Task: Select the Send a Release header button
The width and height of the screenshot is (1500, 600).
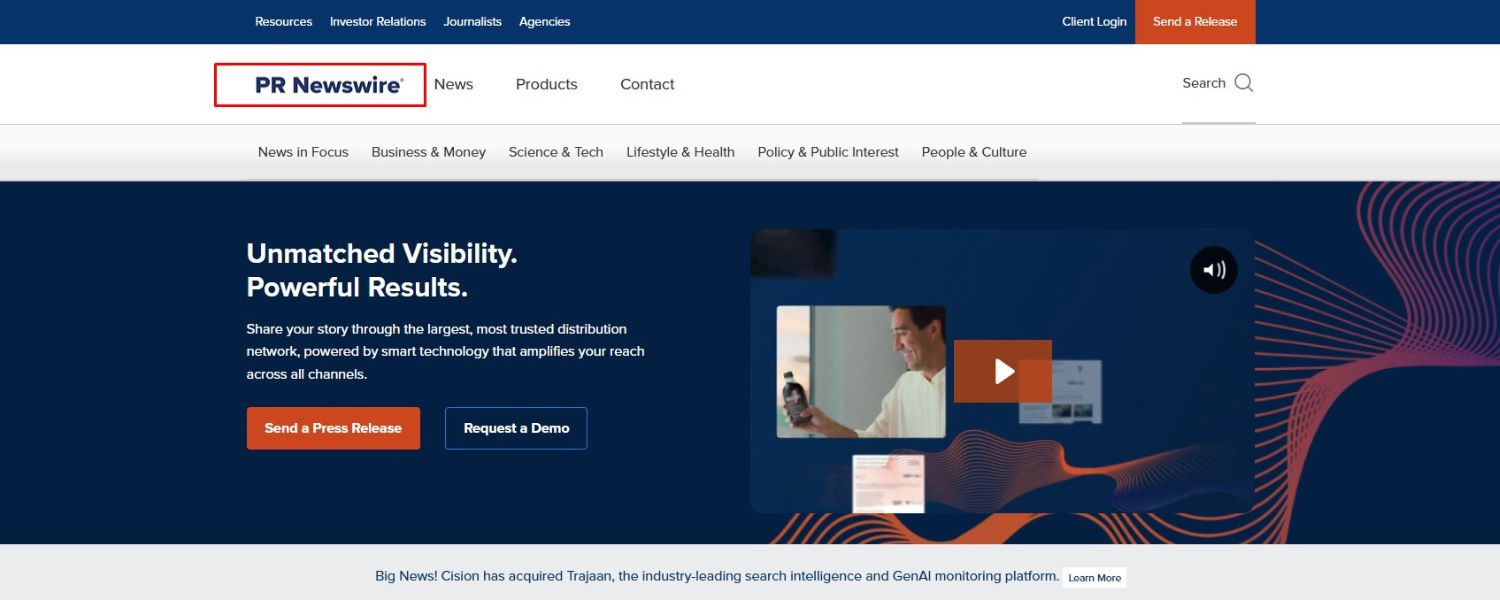Action: tap(1194, 21)
